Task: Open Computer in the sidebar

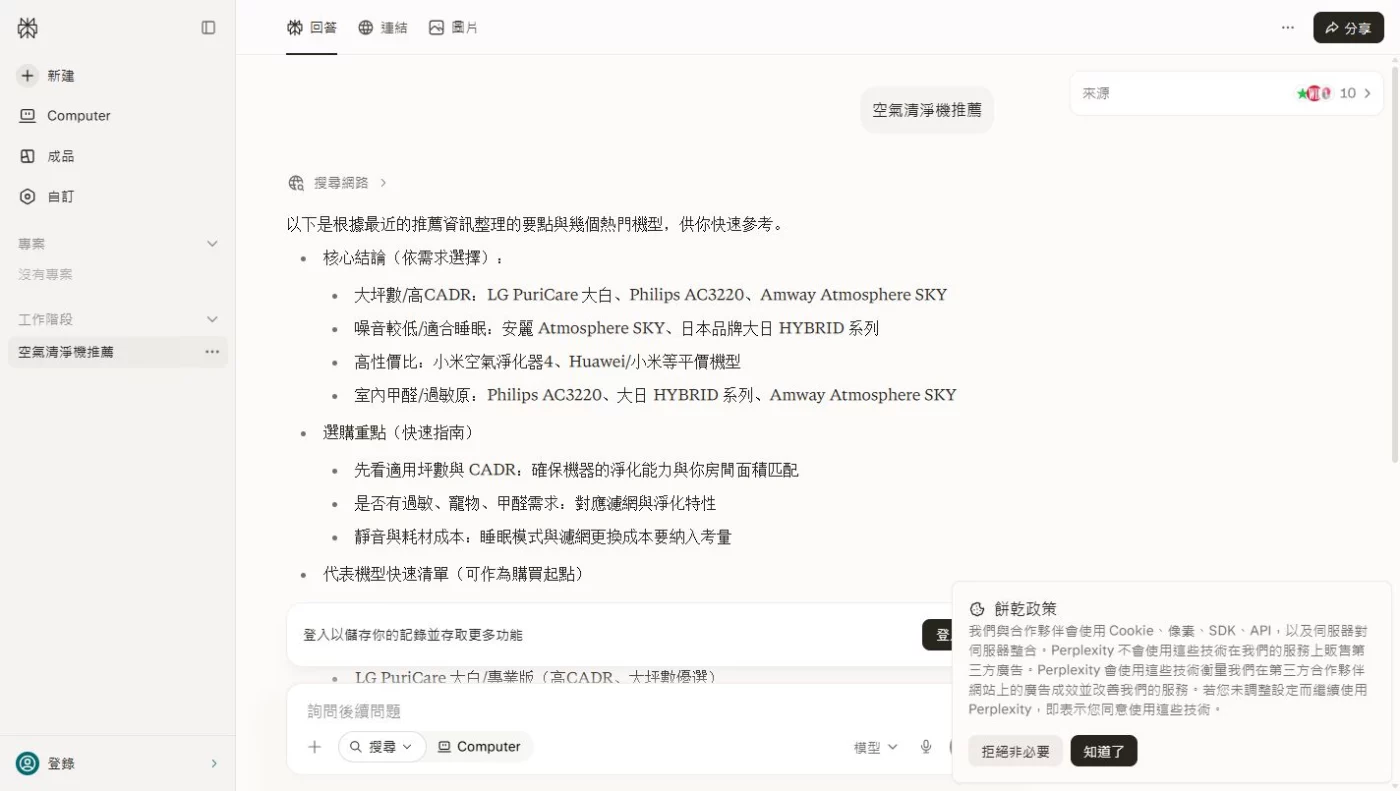Action: (65, 116)
